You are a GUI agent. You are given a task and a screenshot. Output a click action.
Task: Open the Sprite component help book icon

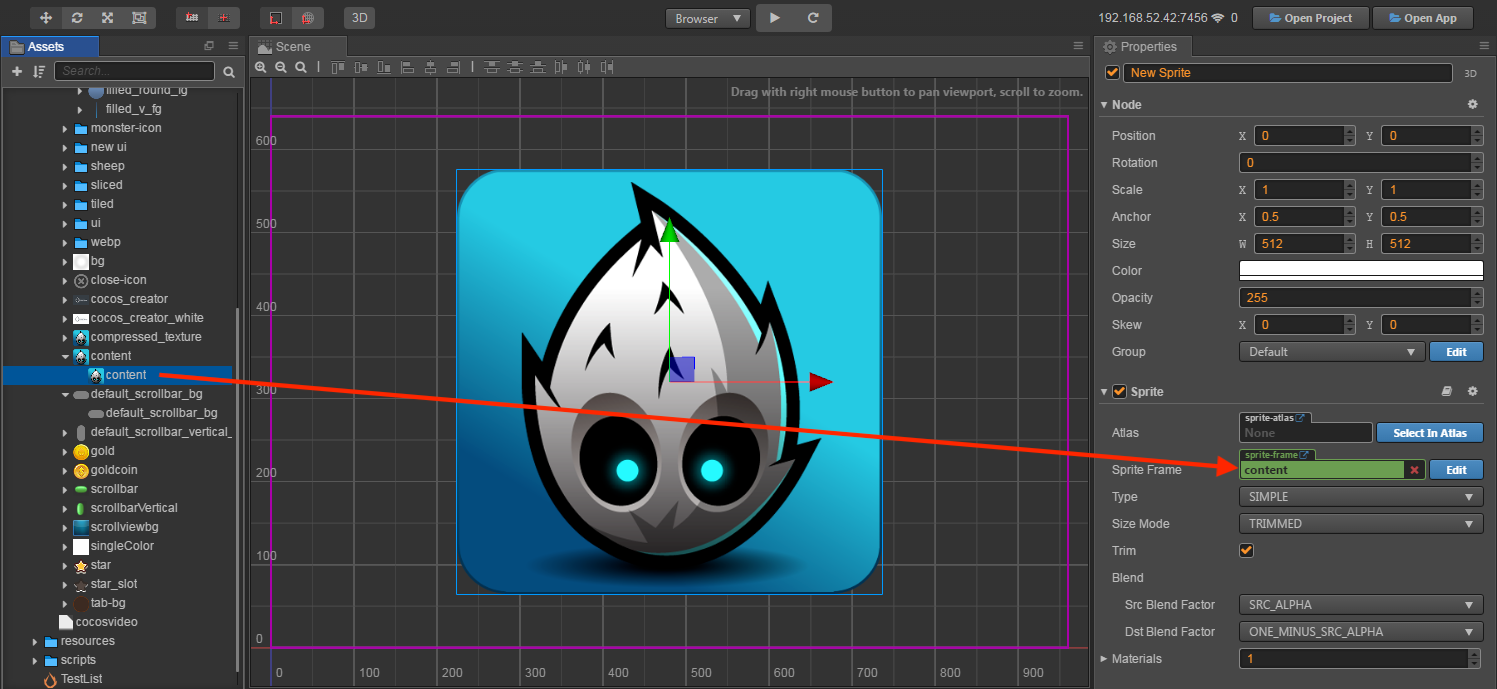(x=1446, y=392)
